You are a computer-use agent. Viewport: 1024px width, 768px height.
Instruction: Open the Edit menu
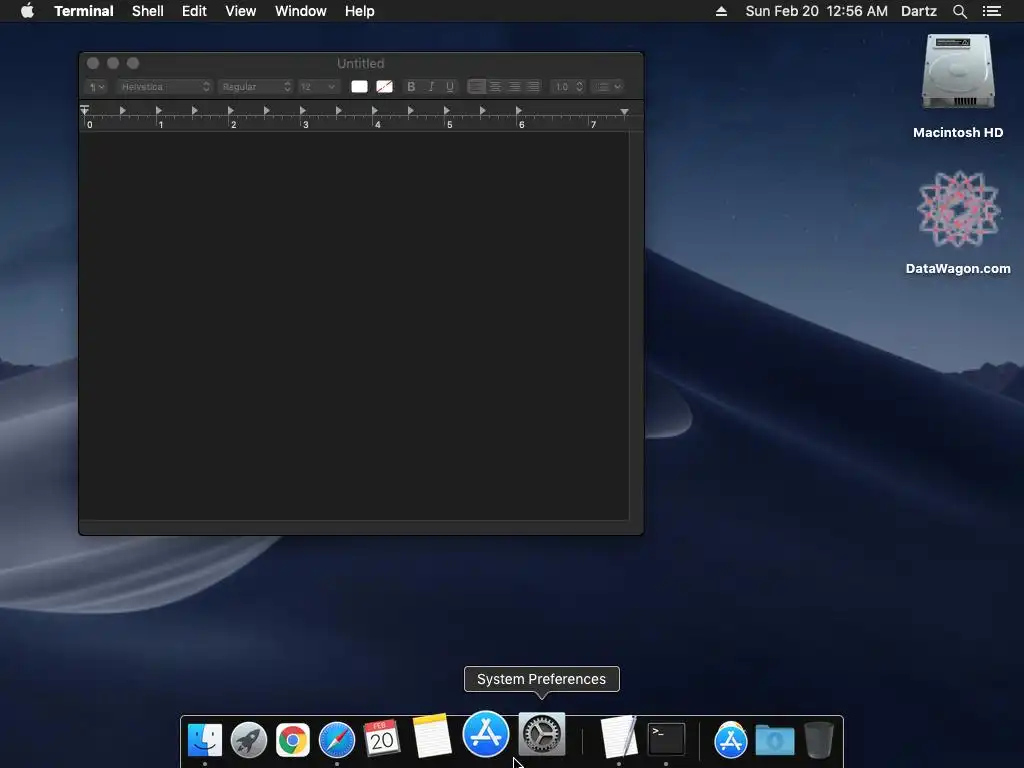194,11
